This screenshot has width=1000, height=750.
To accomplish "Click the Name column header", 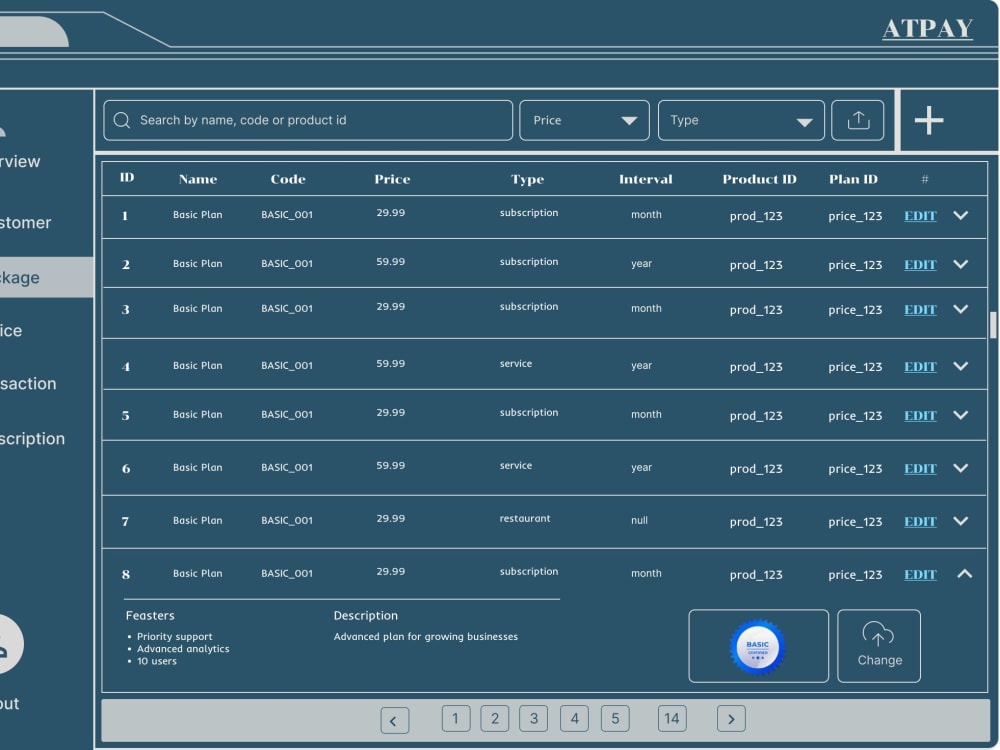I will (x=198, y=179).
